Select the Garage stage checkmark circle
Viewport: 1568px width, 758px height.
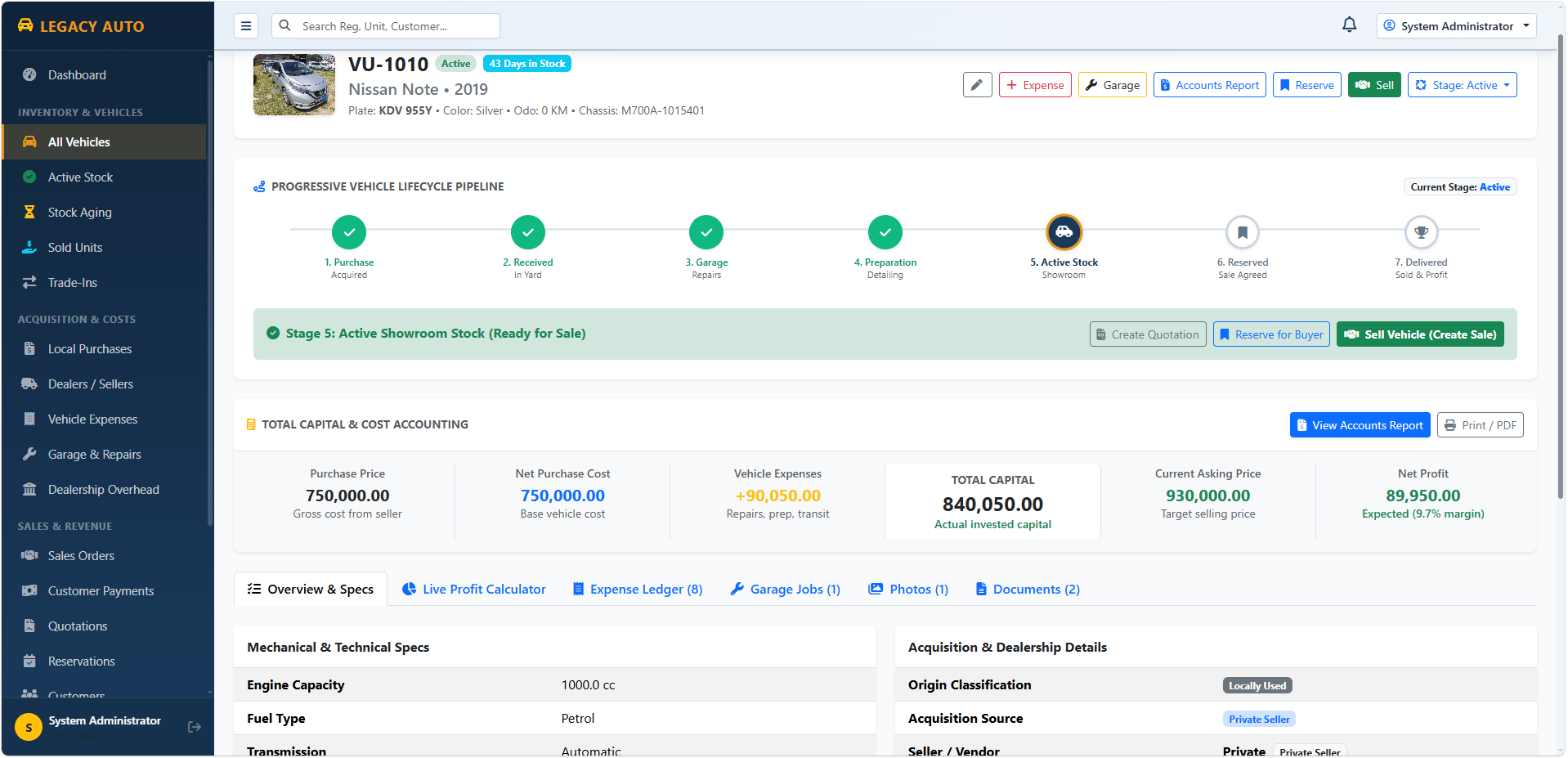point(706,232)
